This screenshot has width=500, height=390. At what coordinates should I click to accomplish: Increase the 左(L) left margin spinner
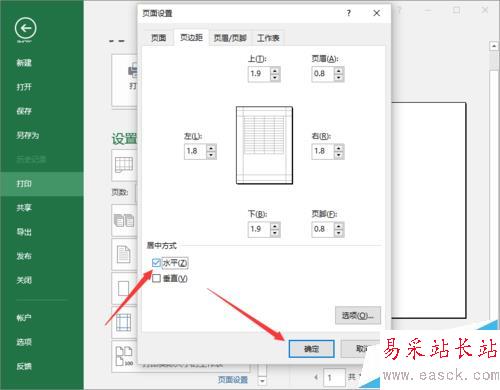(211, 148)
